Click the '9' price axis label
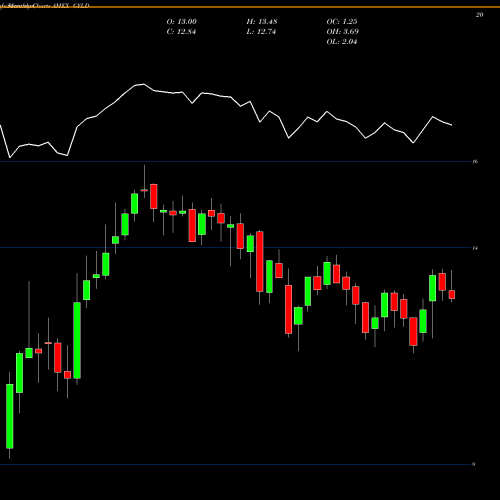 tap(473, 464)
